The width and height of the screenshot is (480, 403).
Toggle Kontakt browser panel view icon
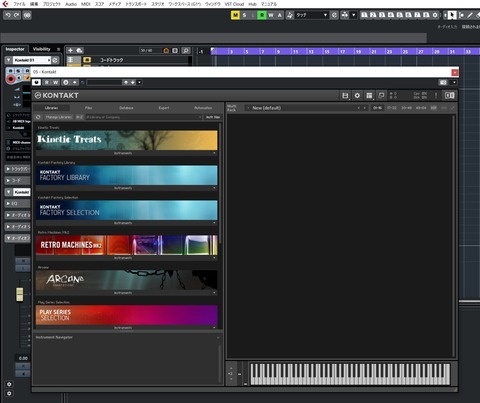pos(369,96)
